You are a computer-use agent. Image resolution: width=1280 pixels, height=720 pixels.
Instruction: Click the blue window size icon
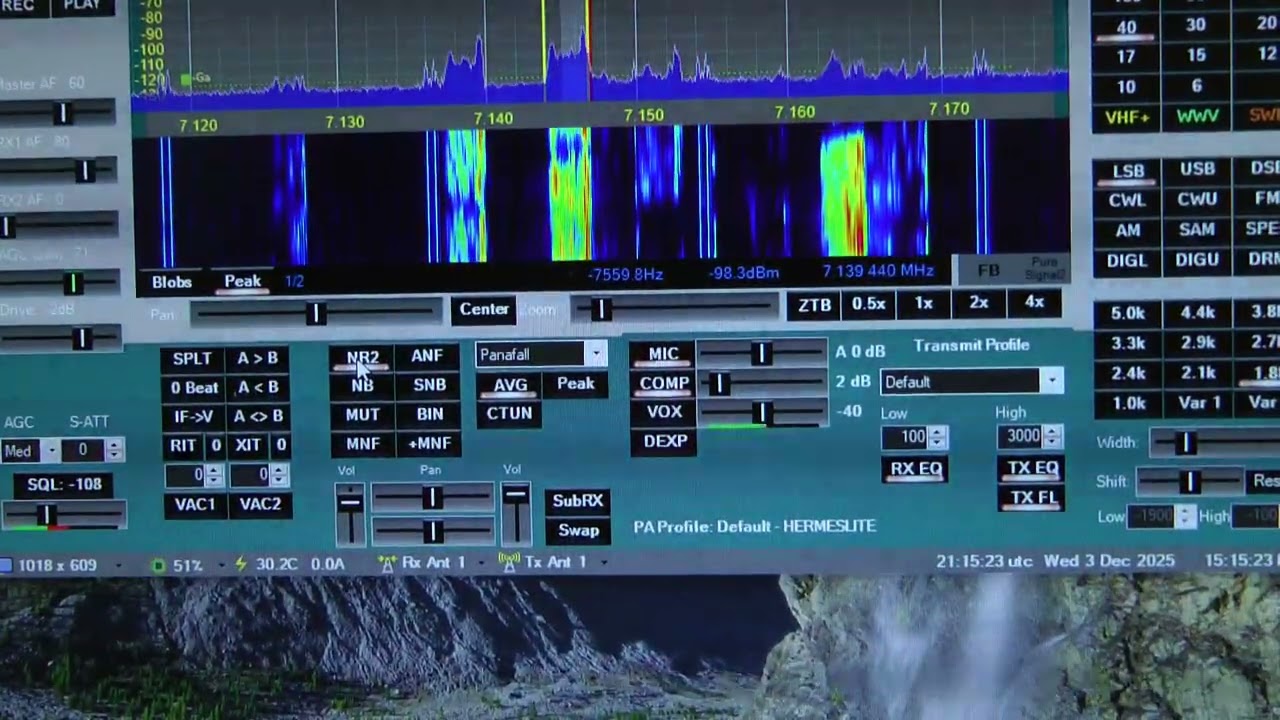coord(5,566)
